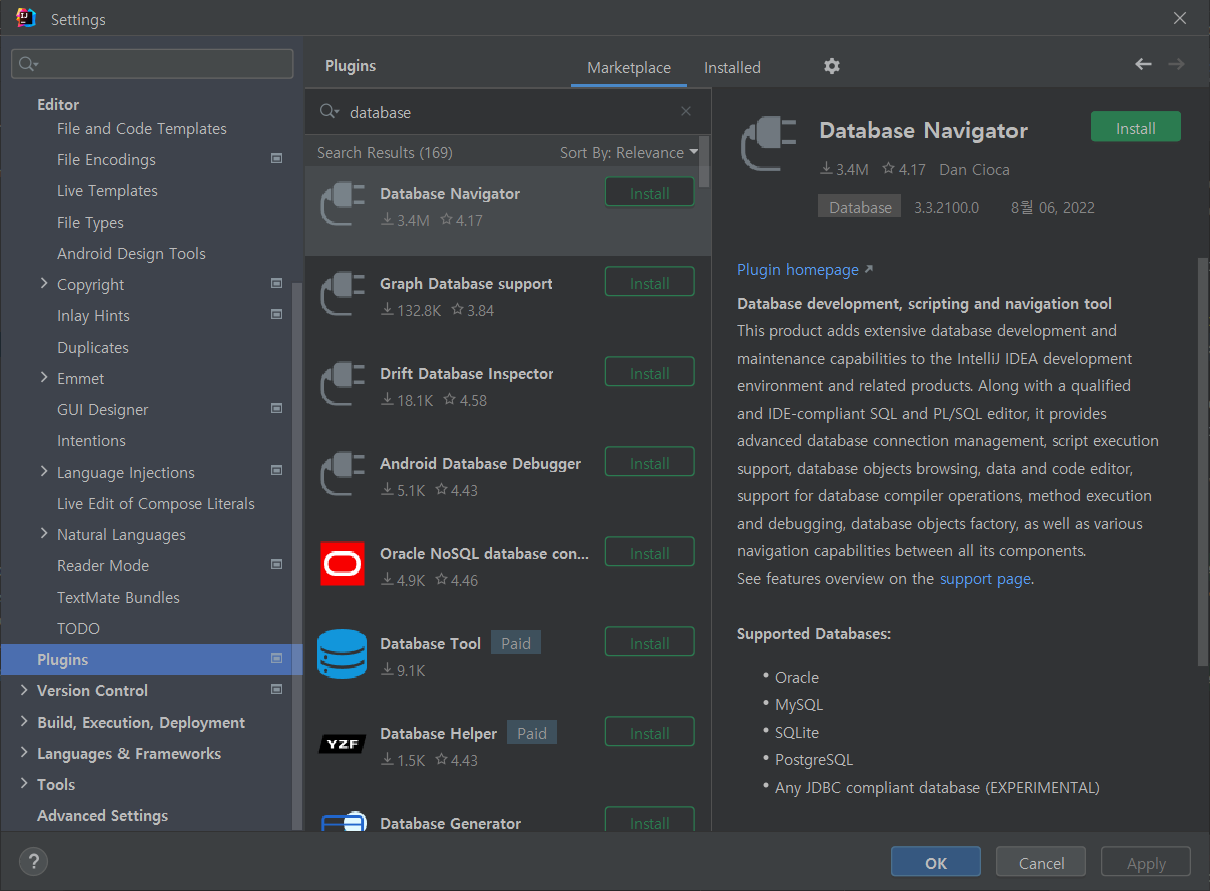Open the Intentions settings page

pos(91,440)
